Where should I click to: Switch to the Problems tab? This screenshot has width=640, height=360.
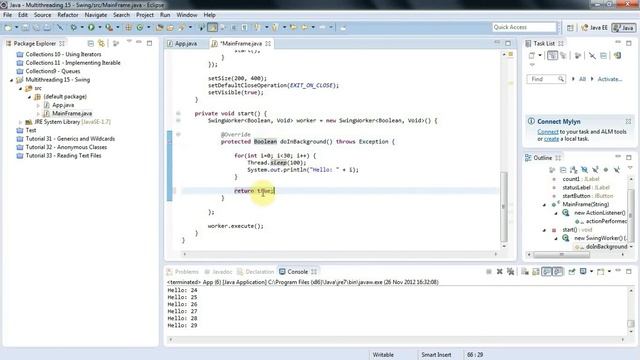pyautogui.click(x=183, y=271)
